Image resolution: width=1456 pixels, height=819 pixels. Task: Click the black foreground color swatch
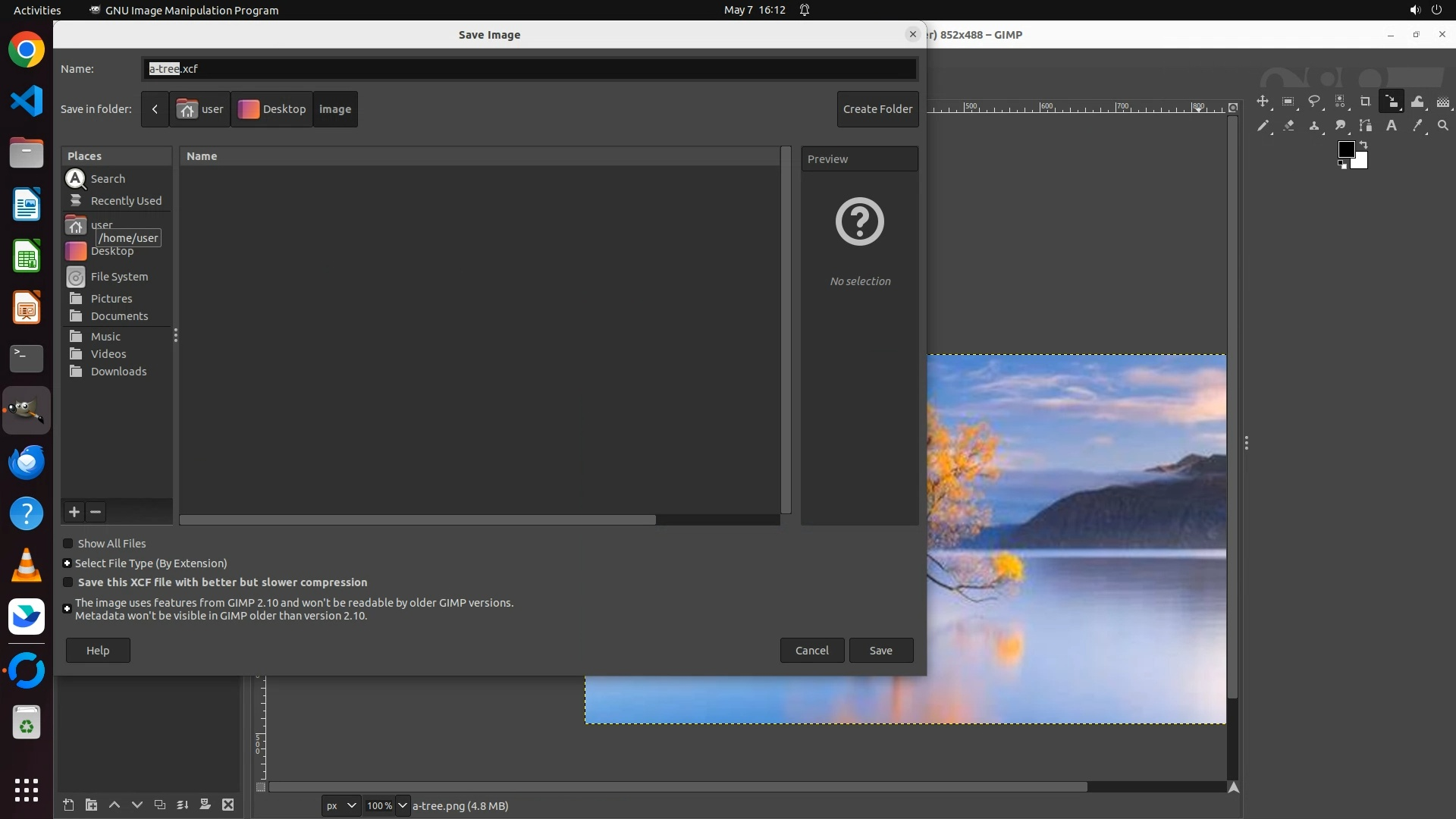click(1346, 149)
